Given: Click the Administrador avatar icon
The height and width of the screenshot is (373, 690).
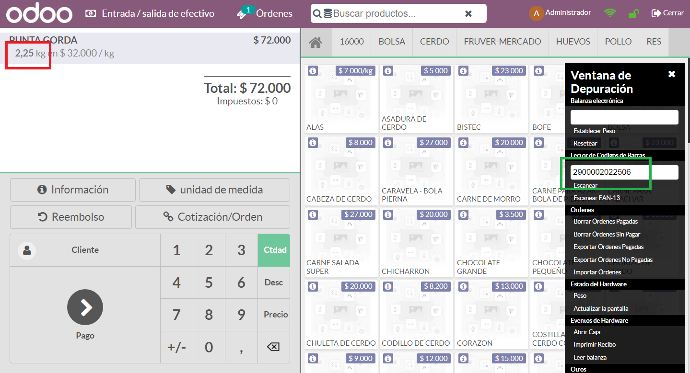Looking at the screenshot, I should coord(536,14).
